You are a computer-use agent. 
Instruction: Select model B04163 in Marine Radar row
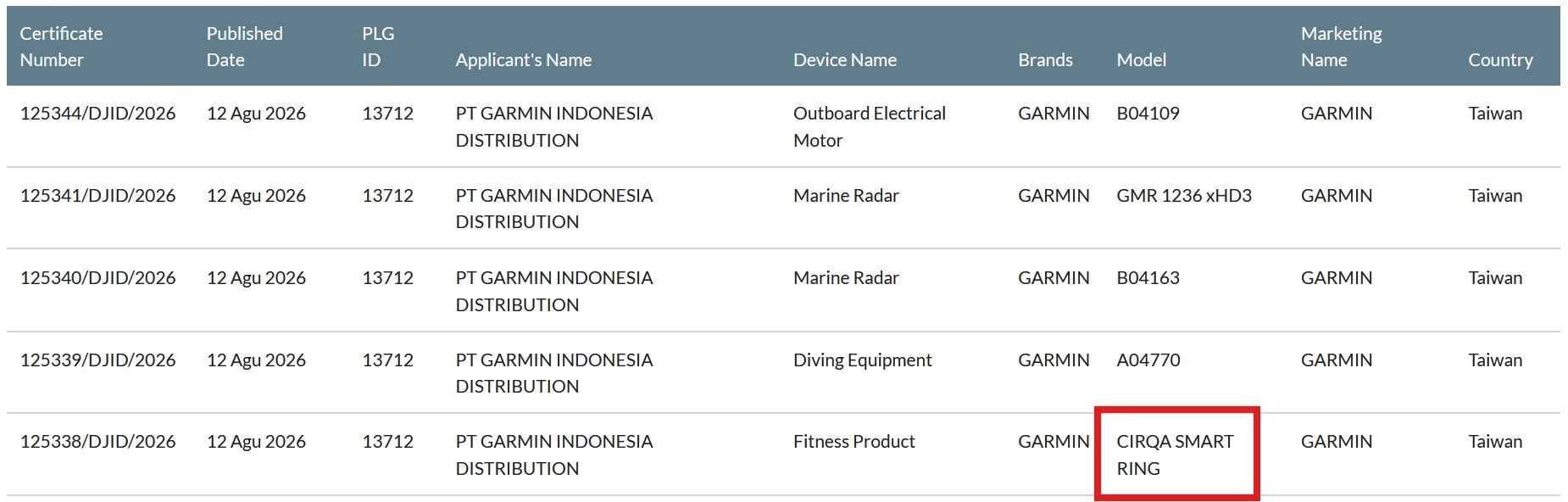coord(1148,278)
